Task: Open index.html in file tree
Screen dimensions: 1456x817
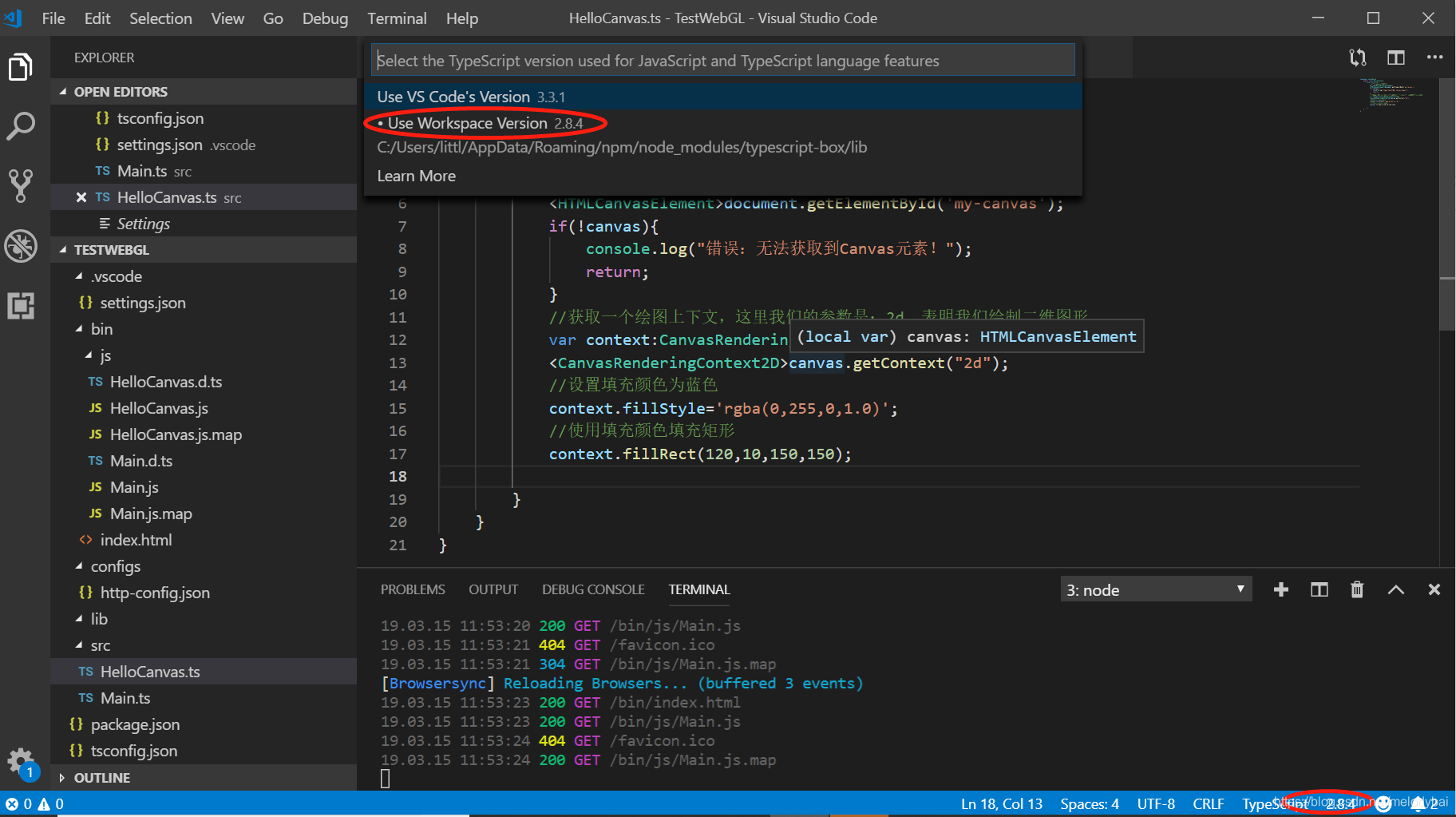Action: [204, 540]
